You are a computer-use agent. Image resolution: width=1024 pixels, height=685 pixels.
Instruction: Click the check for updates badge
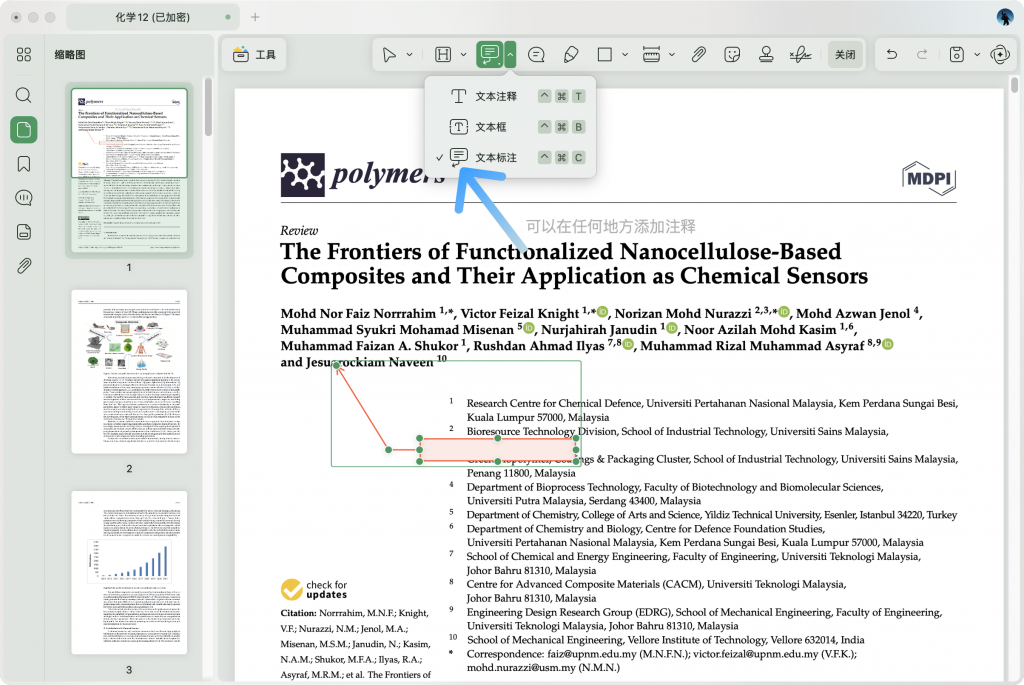pyautogui.click(x=314, y=589)
